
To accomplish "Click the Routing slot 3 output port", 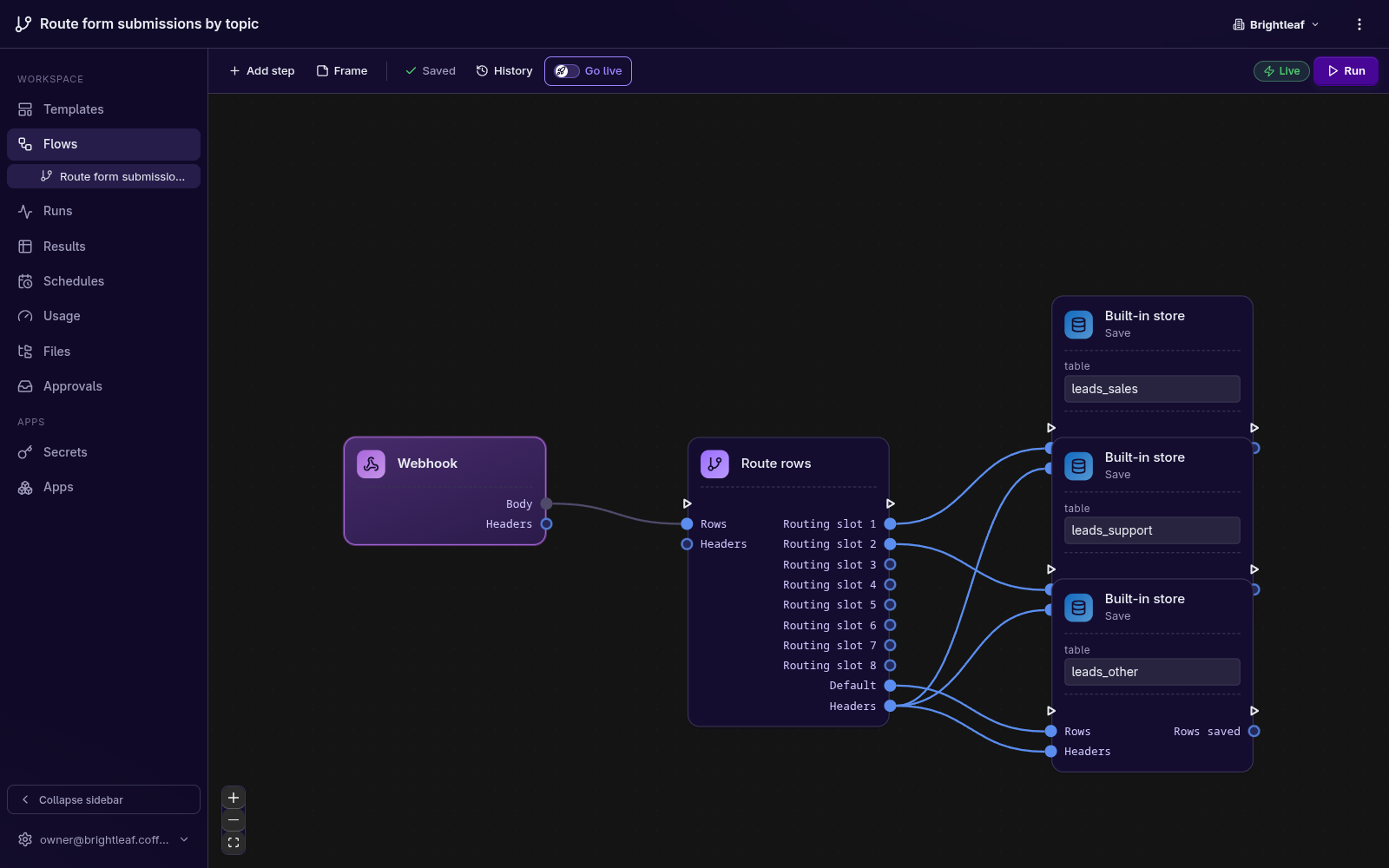I will 890,565.
